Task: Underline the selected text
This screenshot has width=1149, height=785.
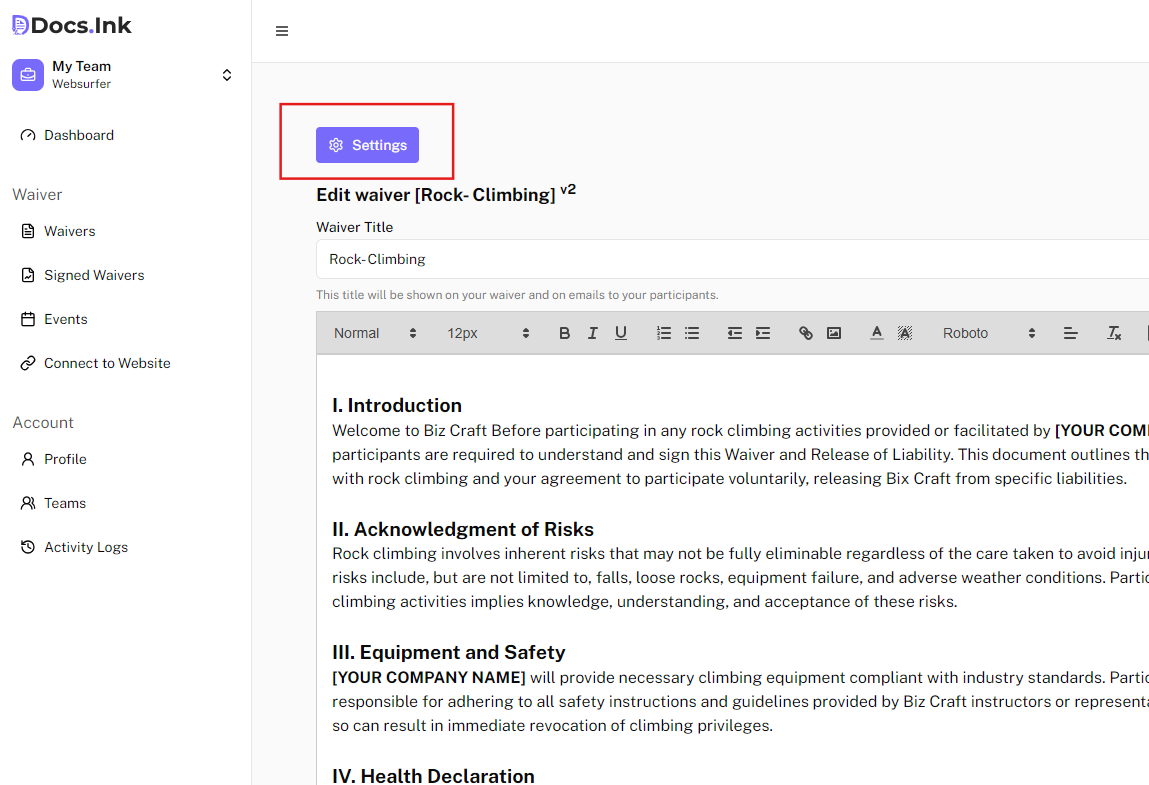Action: (620, 333)
